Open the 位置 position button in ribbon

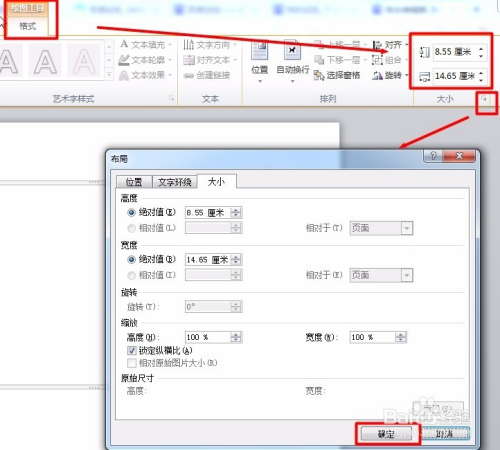[260, 62]
